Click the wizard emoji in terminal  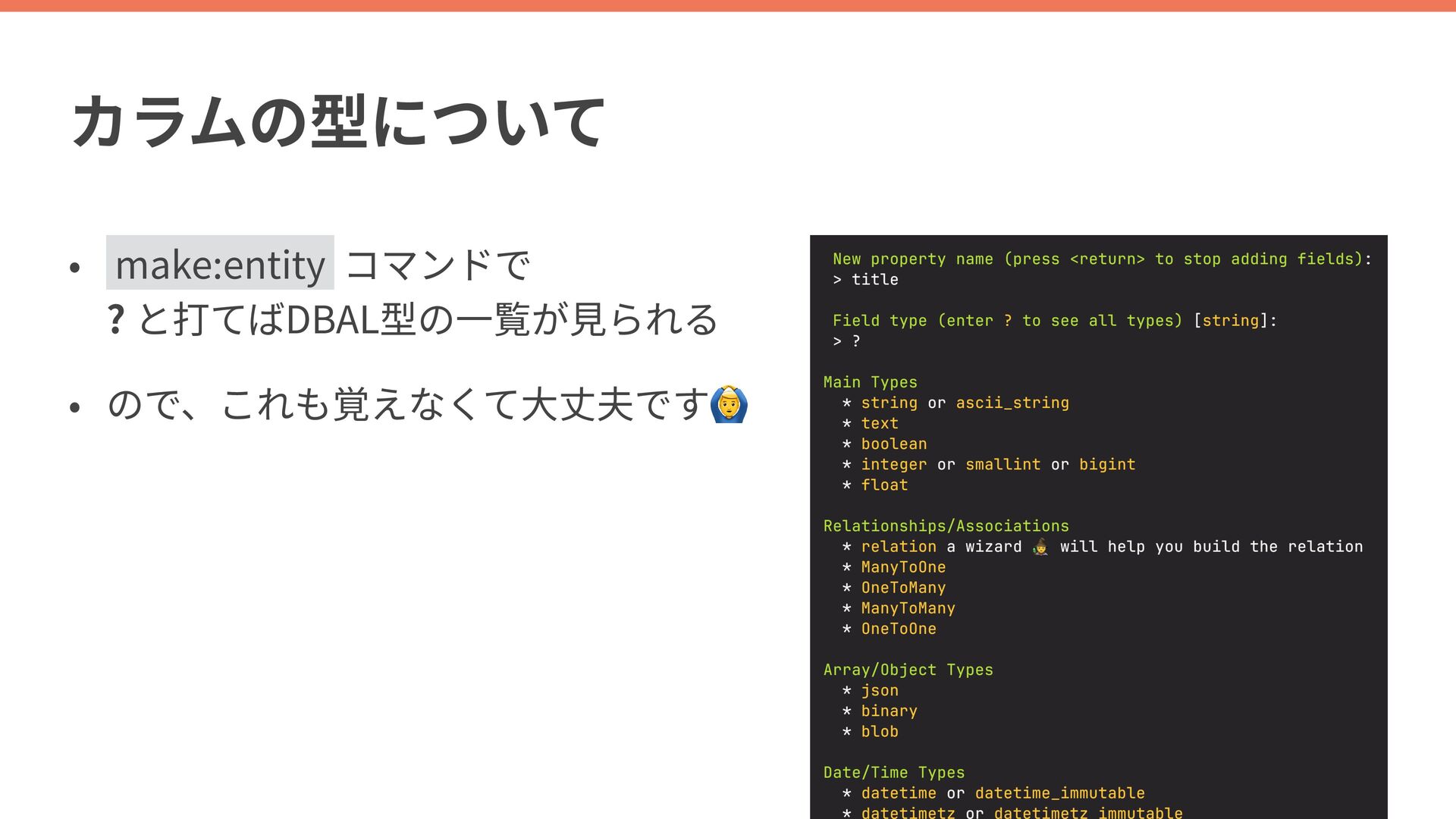(1040, 547)
